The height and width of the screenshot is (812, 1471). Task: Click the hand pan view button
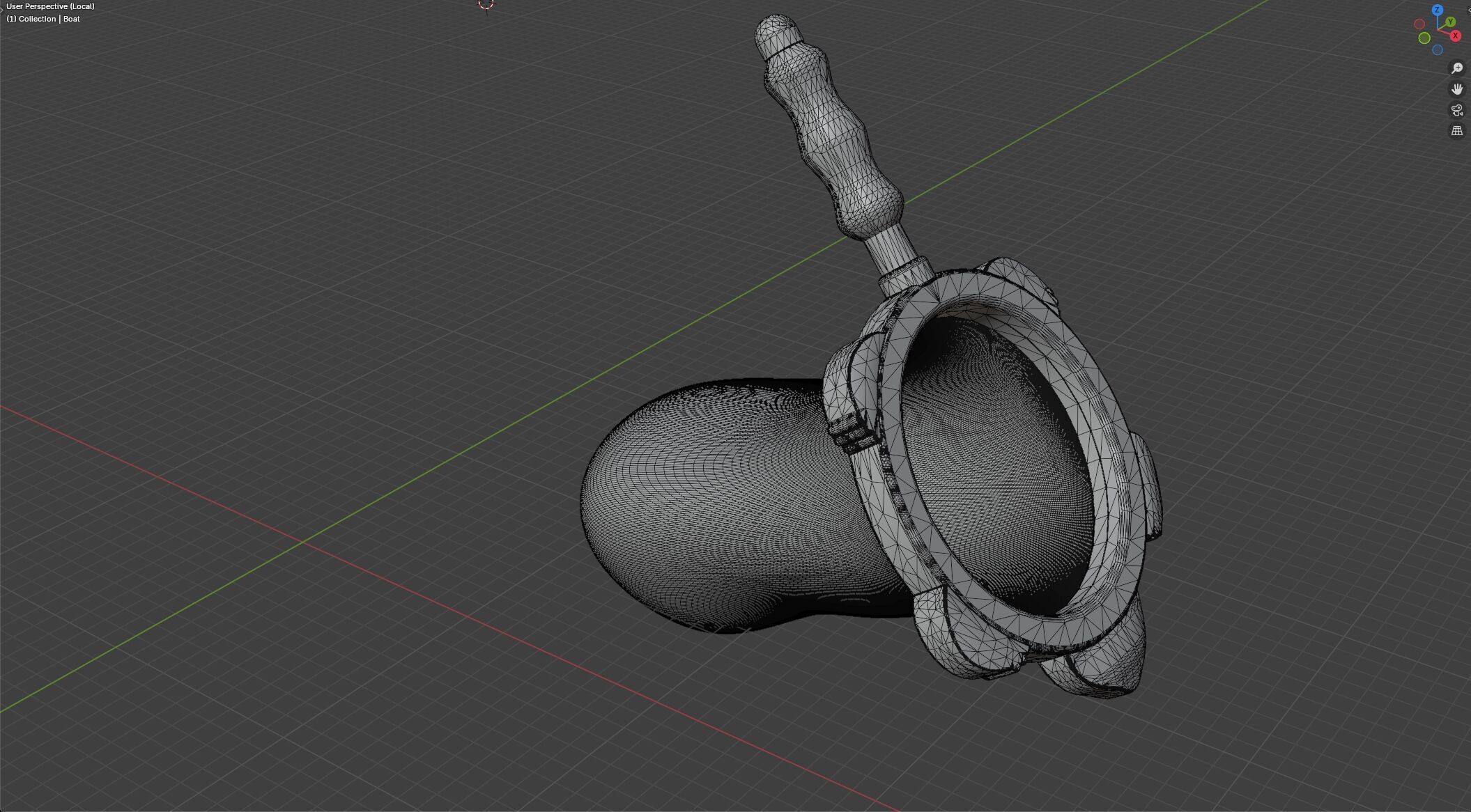pos(1457,89)
